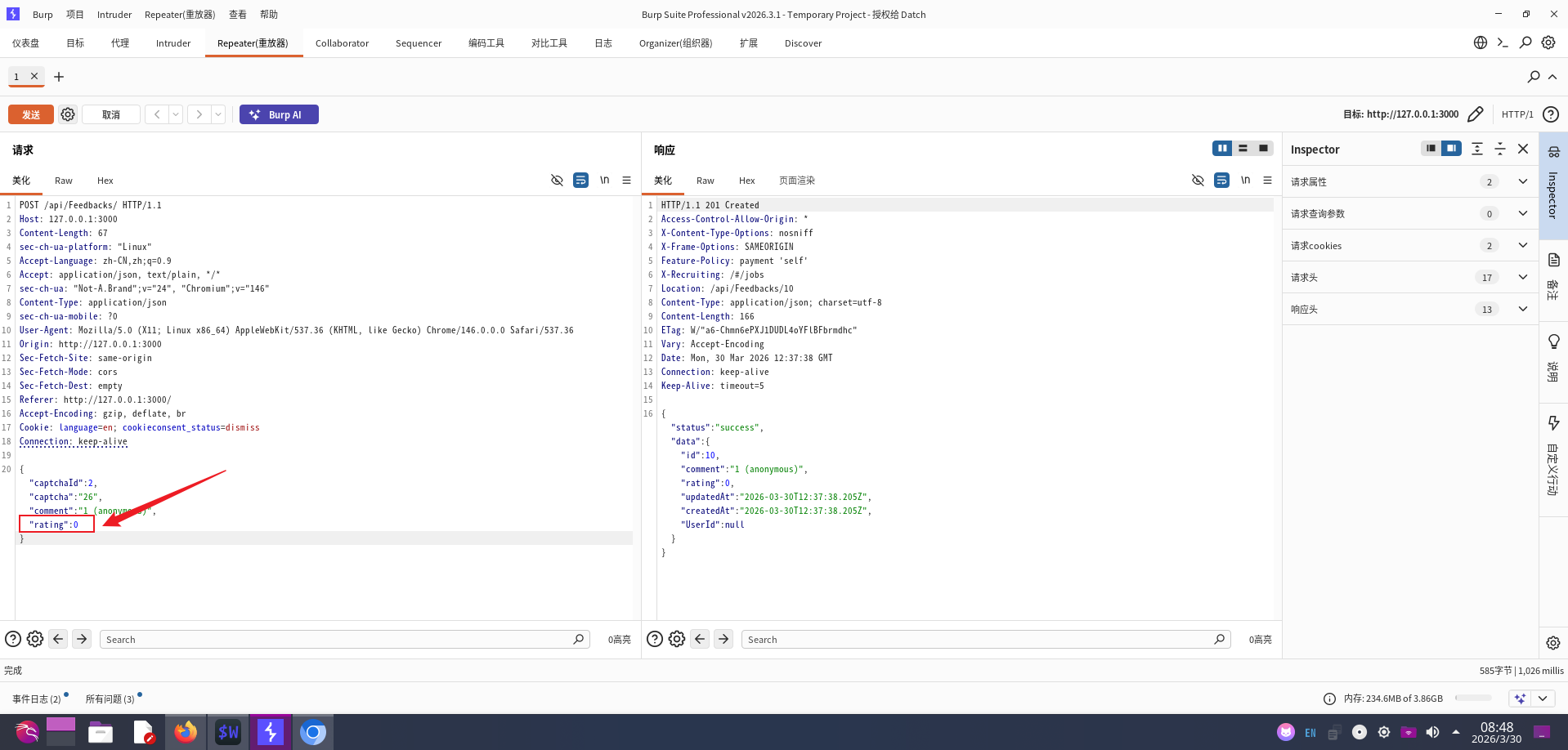Collapse all Inspector sections
This screenshot has height=750, width=1568.
pyautogui.click(x=1500, y=149)
